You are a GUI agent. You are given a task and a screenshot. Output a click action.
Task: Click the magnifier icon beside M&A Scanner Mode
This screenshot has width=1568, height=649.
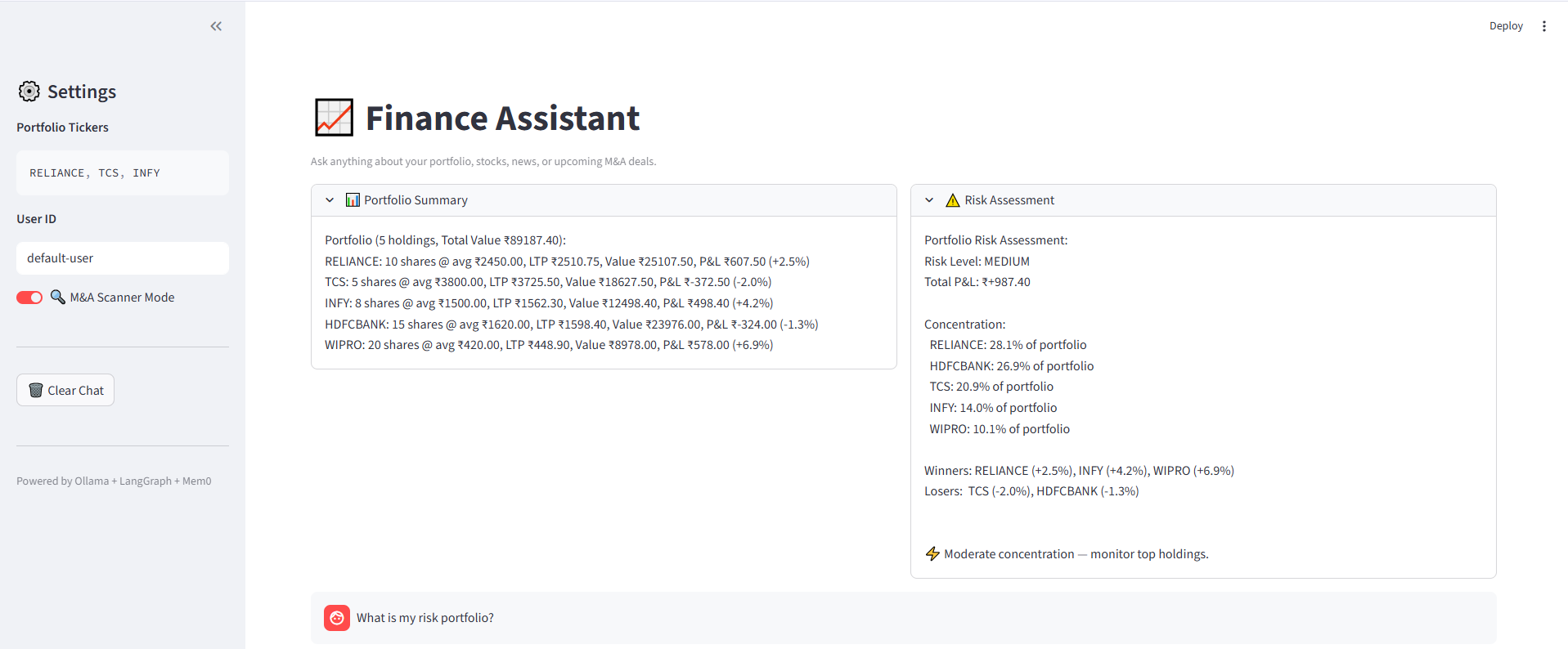58,297
